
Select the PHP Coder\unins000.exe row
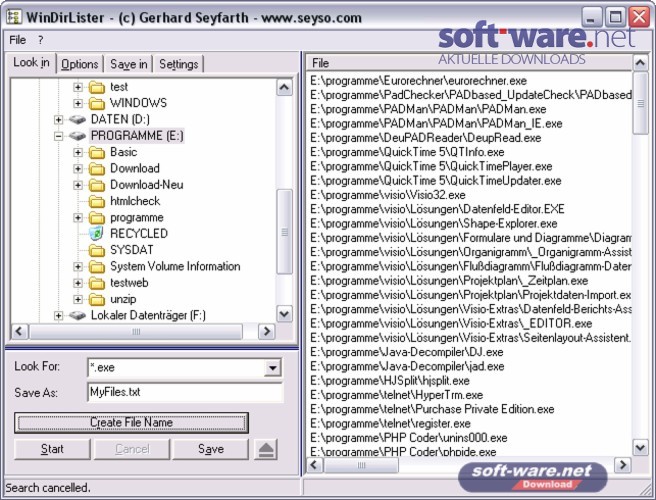[409, 438]
